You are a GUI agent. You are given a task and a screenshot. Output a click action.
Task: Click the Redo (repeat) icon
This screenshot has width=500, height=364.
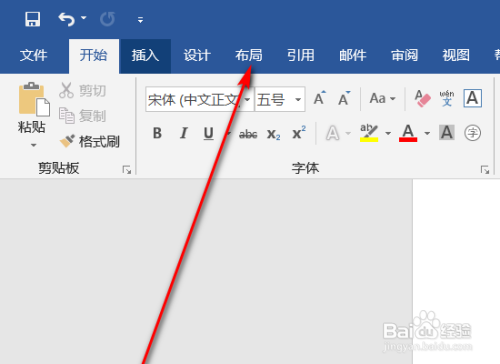click(108, 19)
